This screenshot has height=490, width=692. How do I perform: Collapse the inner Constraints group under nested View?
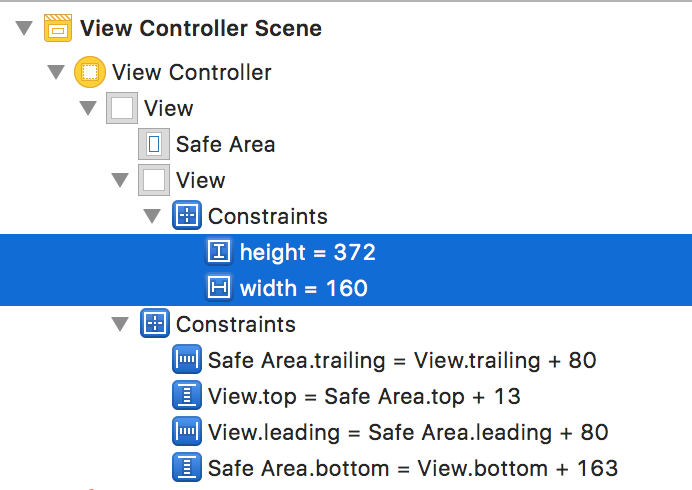152,216
